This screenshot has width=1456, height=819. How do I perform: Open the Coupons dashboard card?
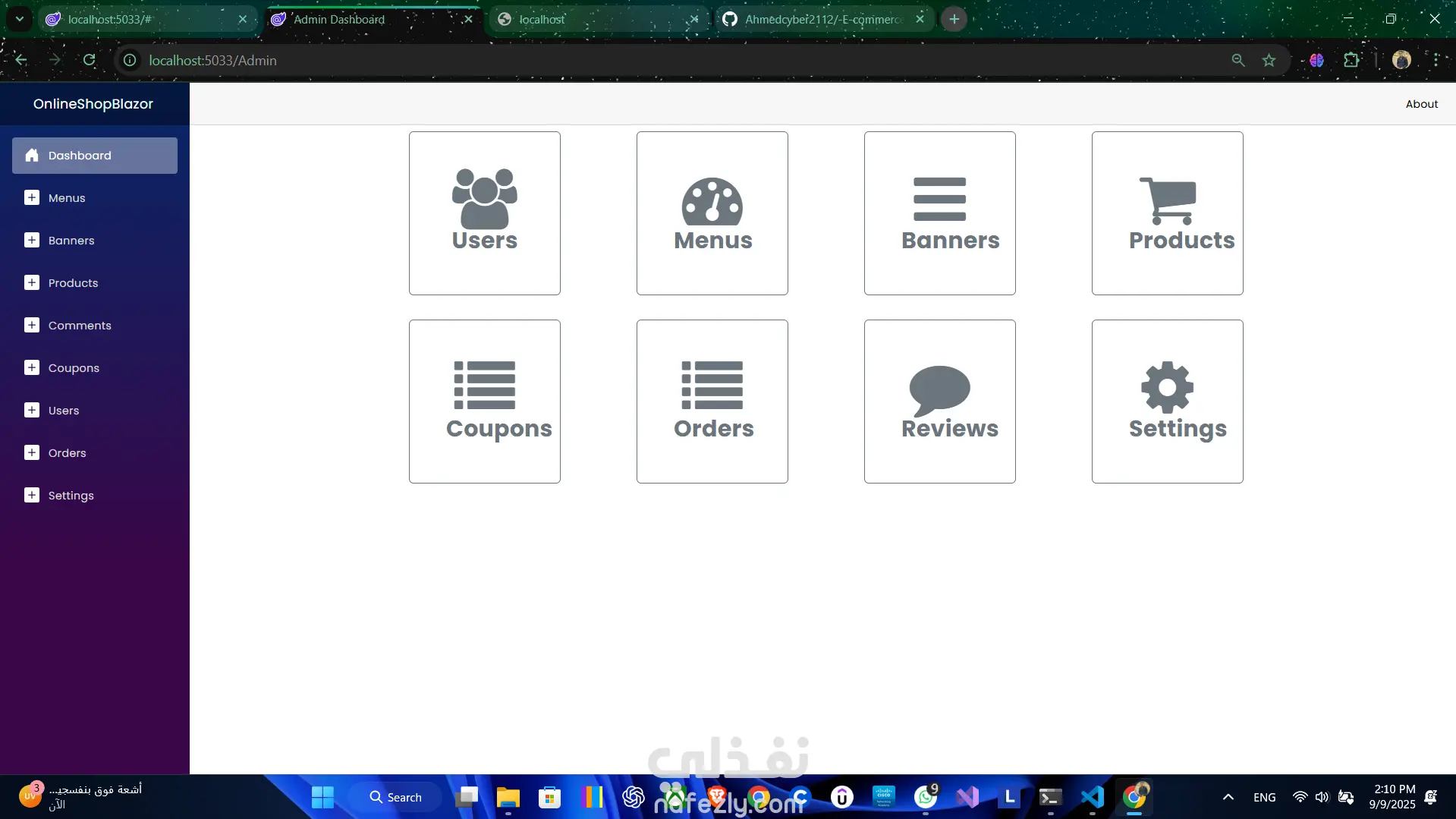(x=485, y=402)
